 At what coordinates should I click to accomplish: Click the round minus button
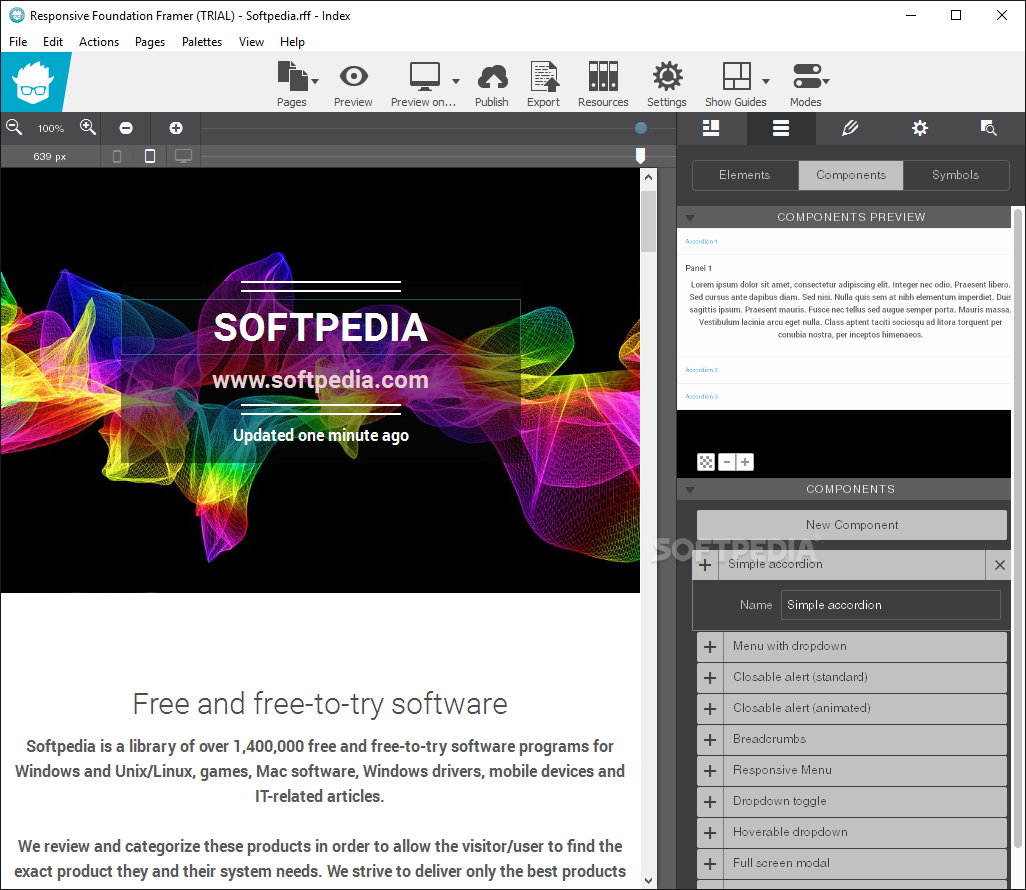pos(126,128)
